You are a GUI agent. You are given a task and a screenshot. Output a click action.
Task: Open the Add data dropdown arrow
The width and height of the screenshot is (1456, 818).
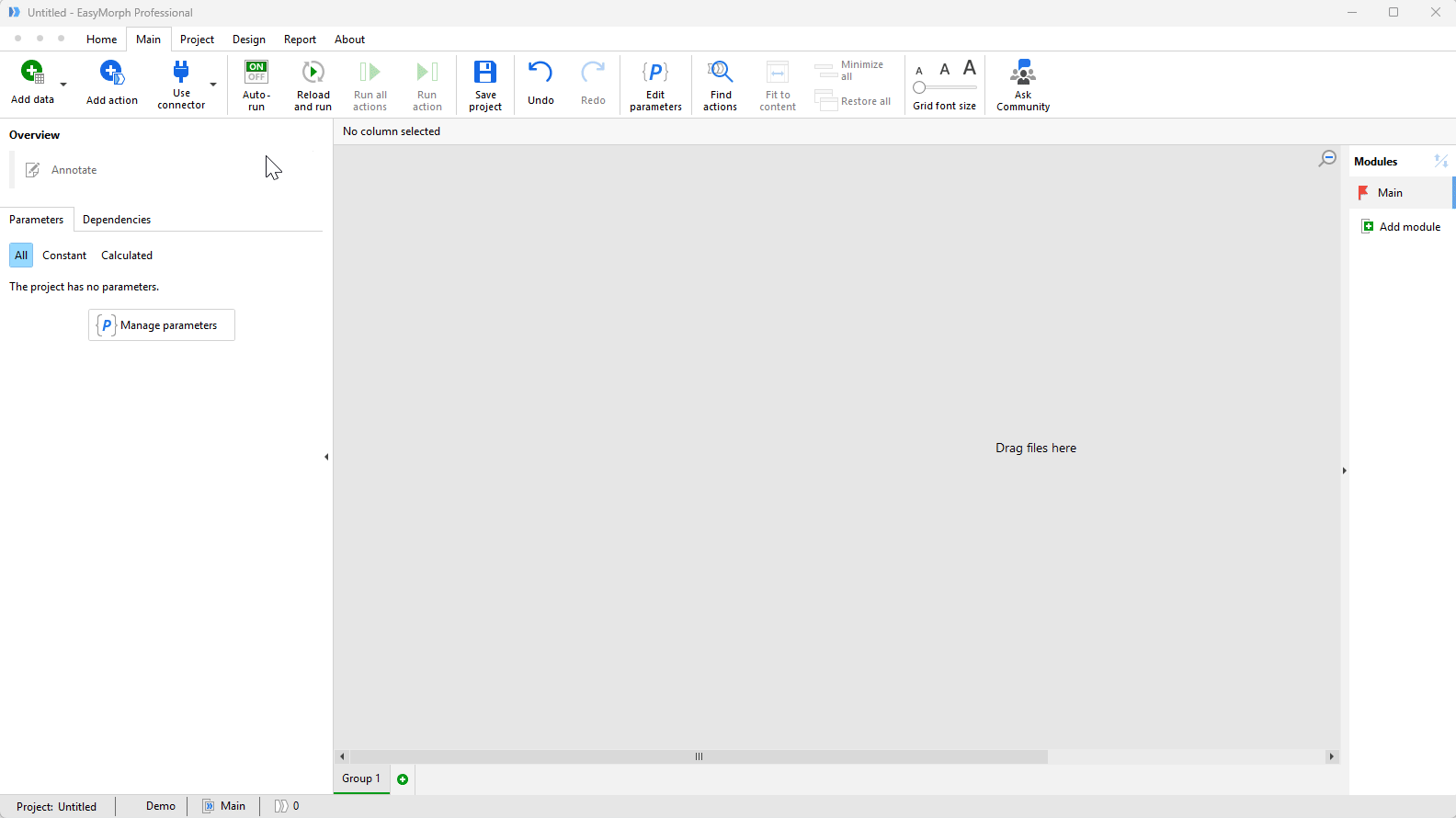[63, 85]
